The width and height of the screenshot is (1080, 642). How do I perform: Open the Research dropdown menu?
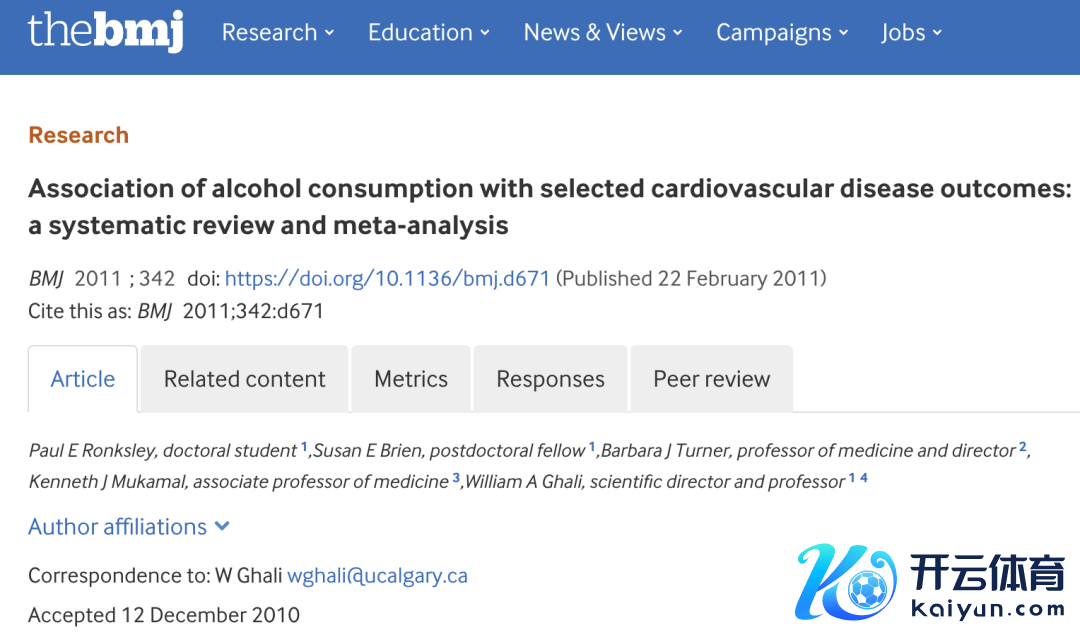coord(277,33)
